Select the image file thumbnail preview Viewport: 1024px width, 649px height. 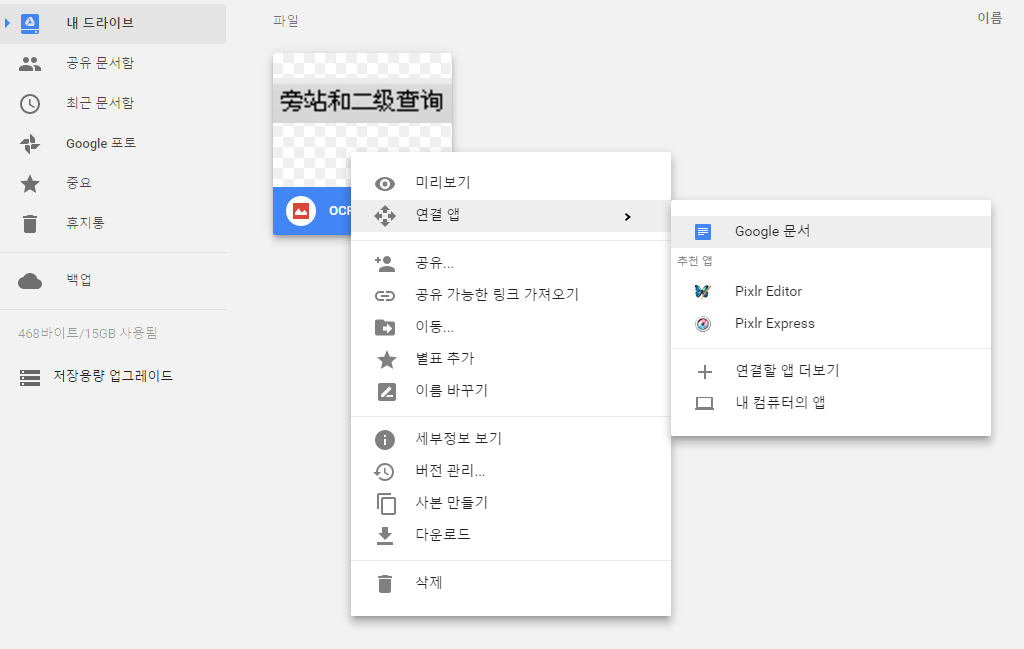(x=362, y=120)
